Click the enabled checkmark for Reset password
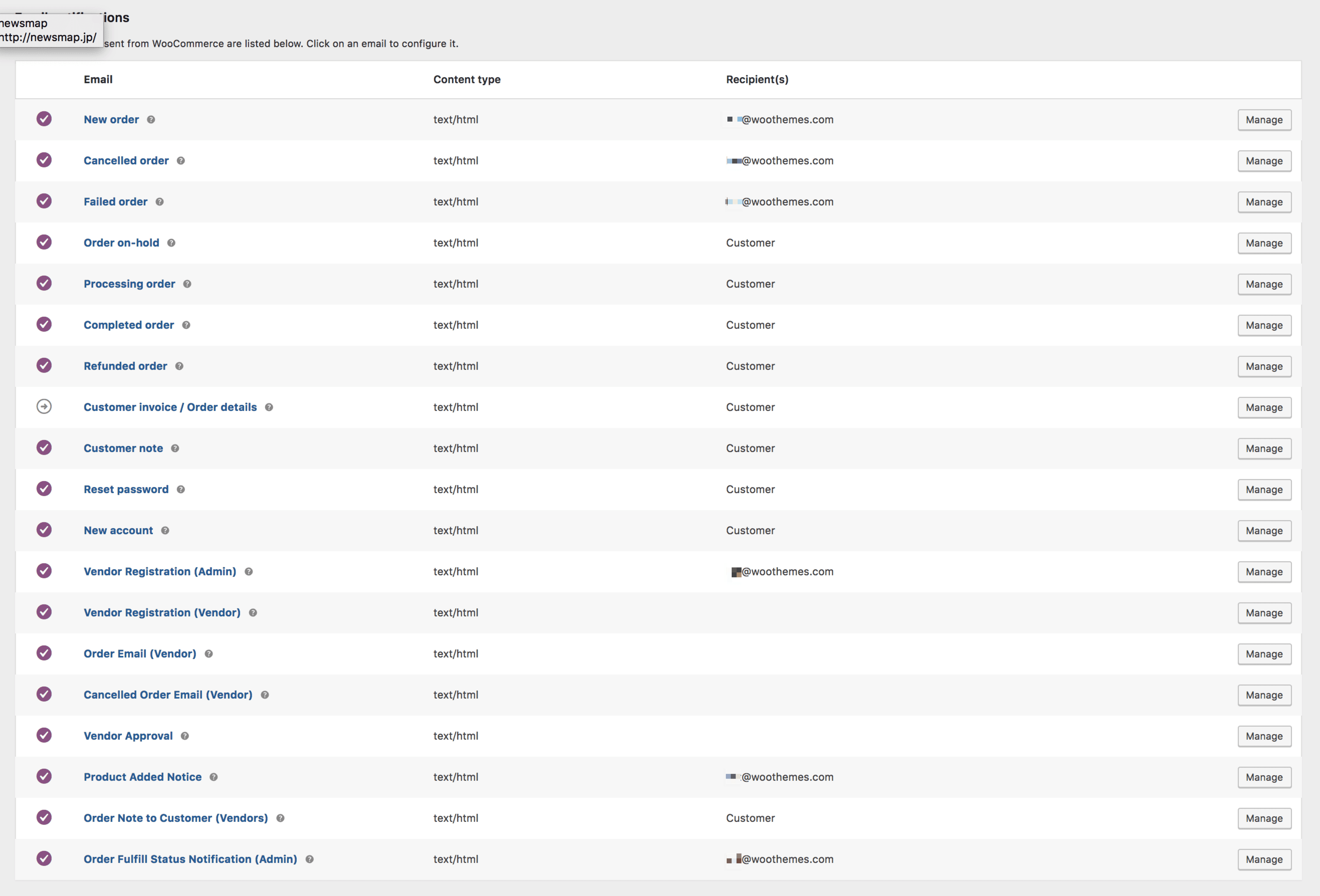The width and height of the screenshot is (1320, 896). click(x=44, y=488)
